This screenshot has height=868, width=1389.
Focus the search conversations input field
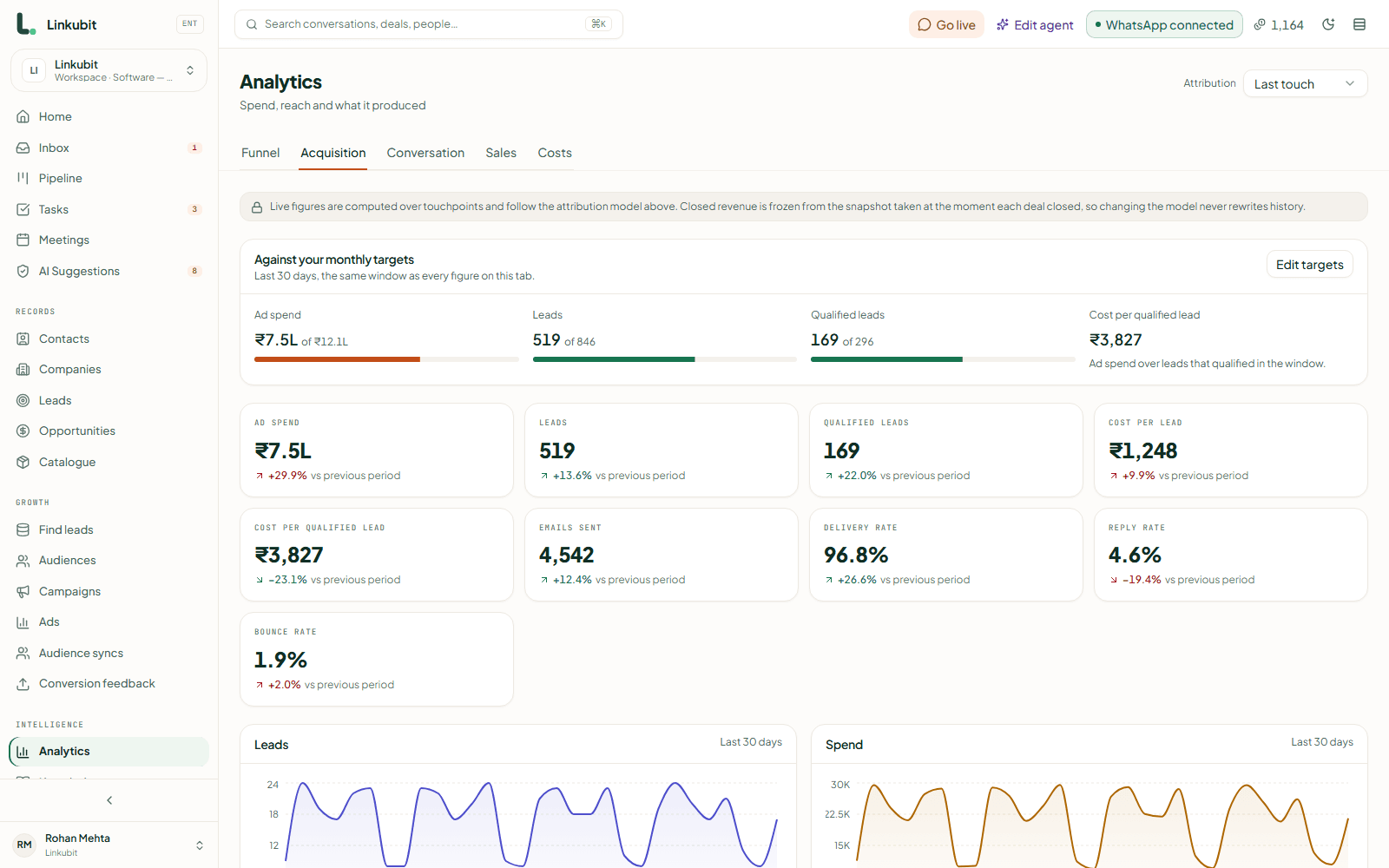click(x=429, y=24)
